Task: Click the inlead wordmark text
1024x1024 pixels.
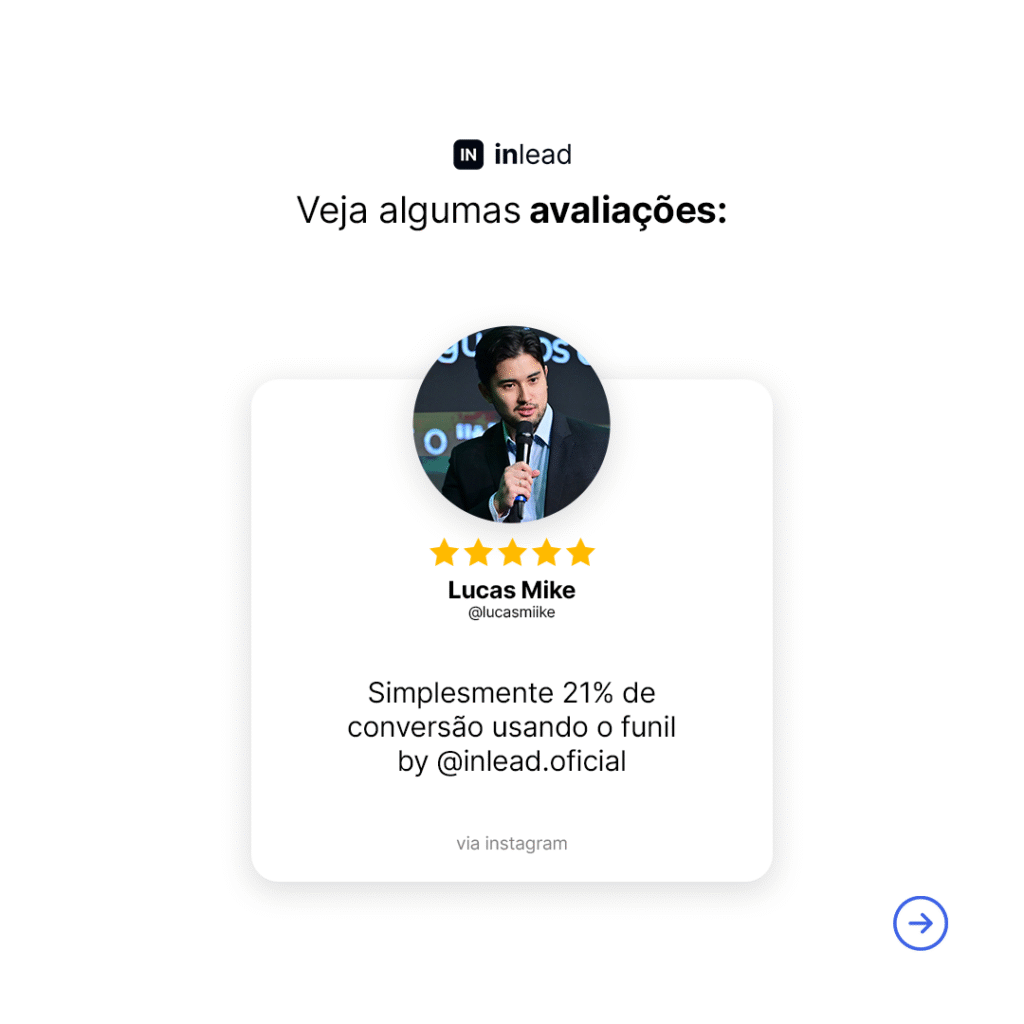Action: pos(532,155)
